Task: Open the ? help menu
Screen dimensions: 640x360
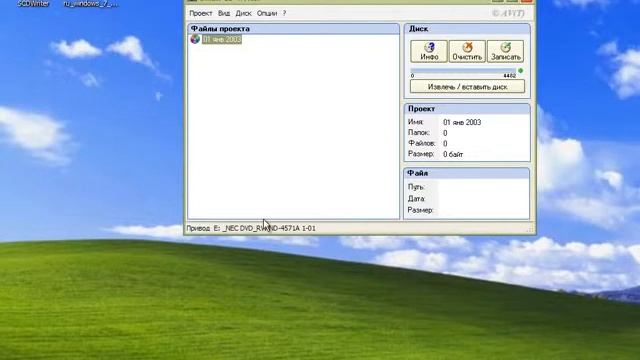Action: [284, 13]
